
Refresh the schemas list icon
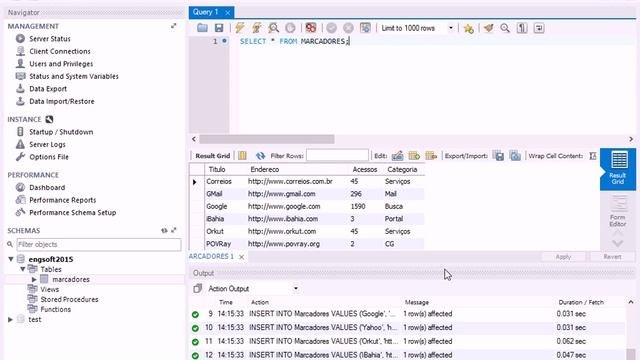pyautogui.click(x=164, y=231)
